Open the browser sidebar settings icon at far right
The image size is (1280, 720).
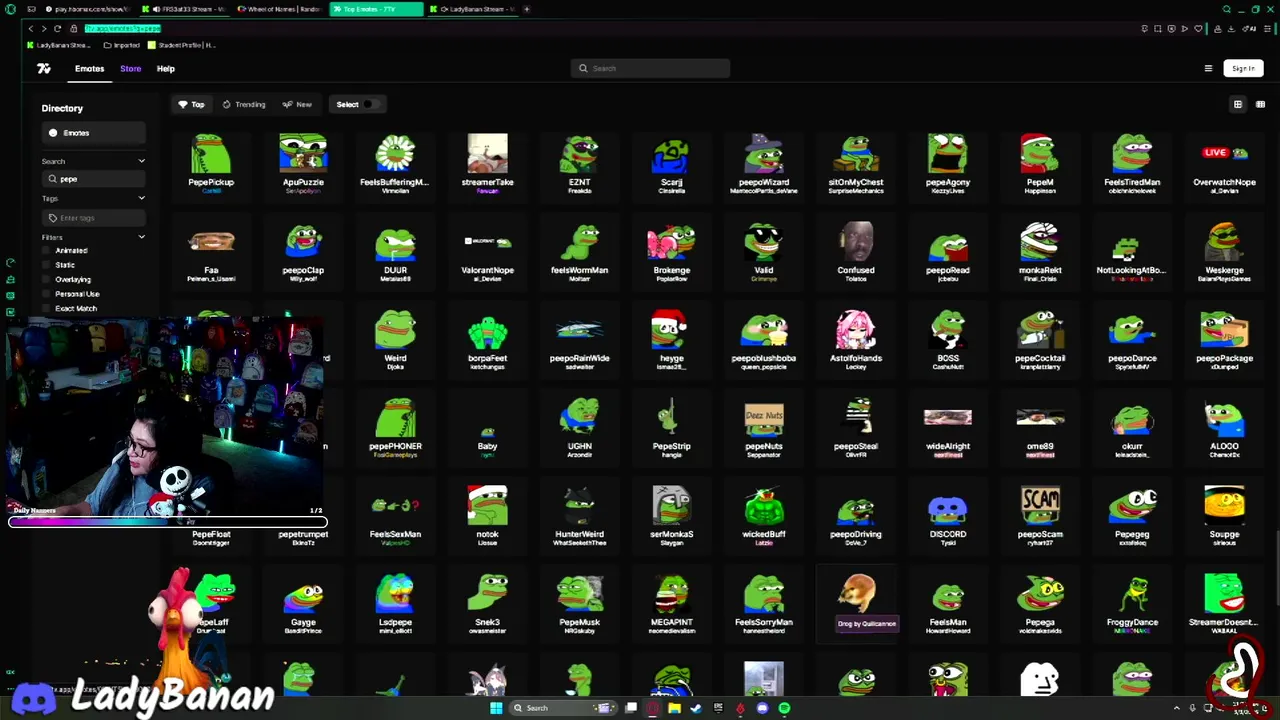tap(1268, 28)
